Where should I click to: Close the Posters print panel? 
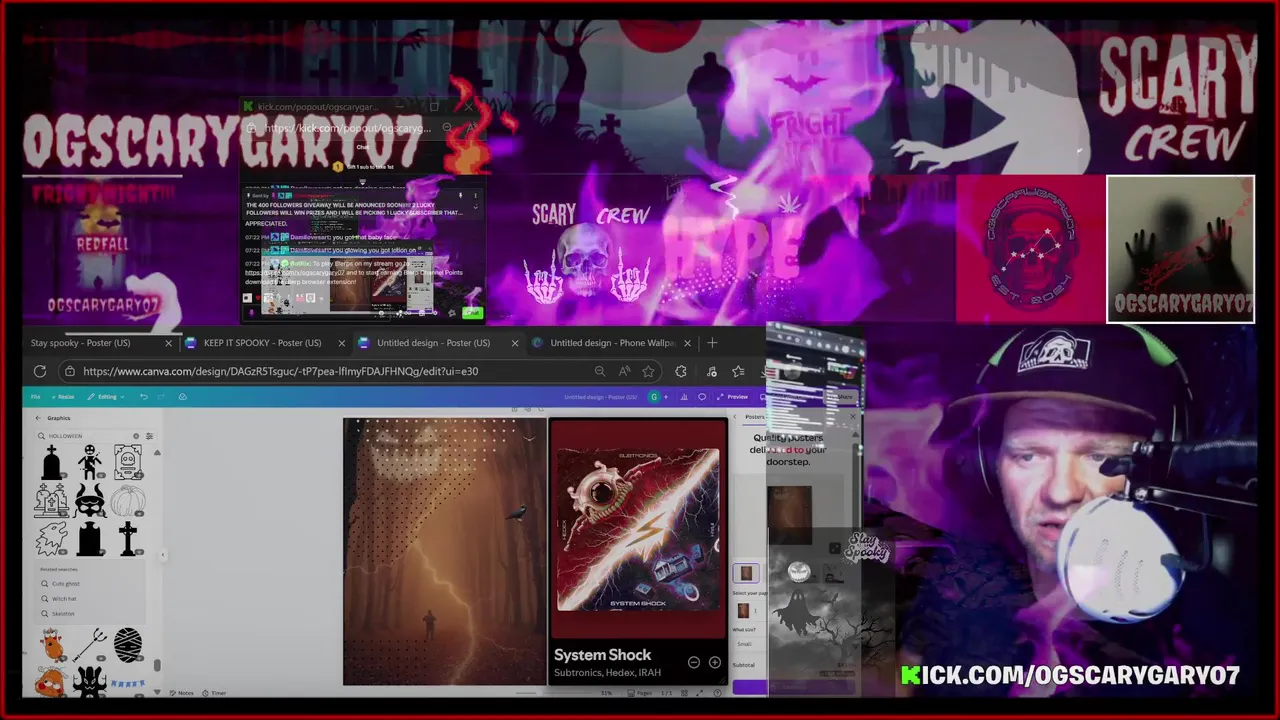click(853, 416)
